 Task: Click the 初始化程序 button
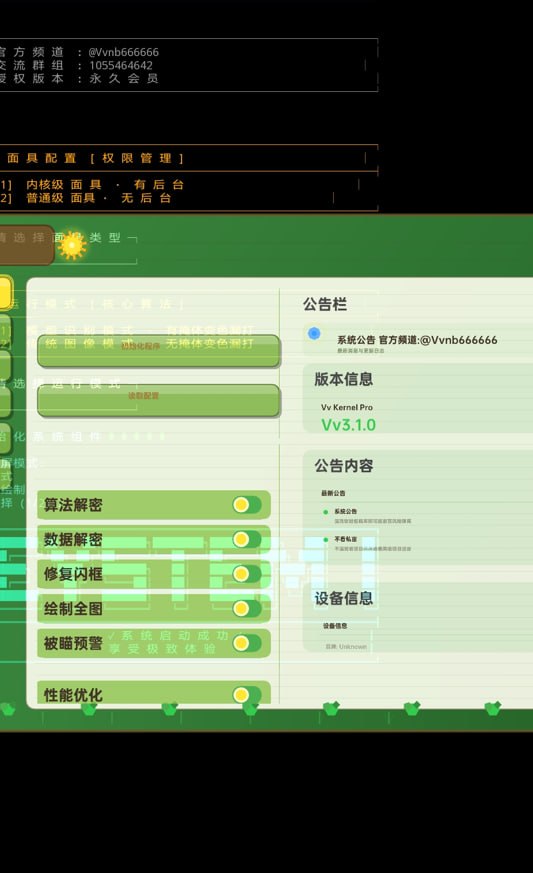tap(159, 351)
